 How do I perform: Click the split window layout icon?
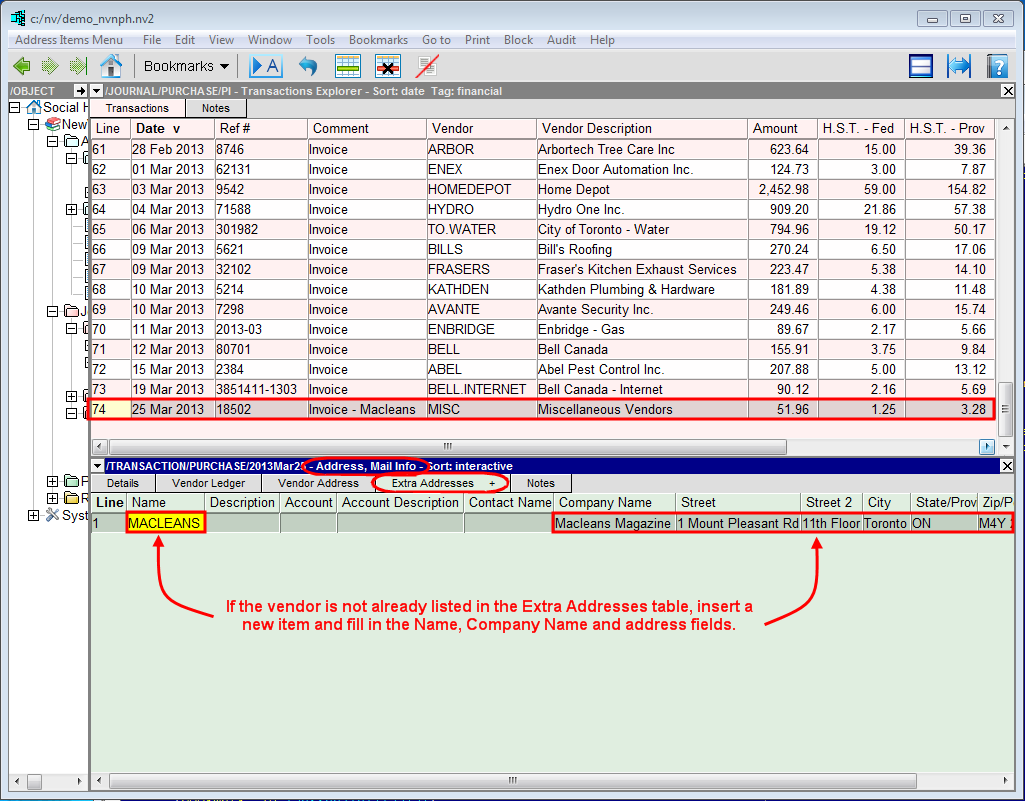921,66
